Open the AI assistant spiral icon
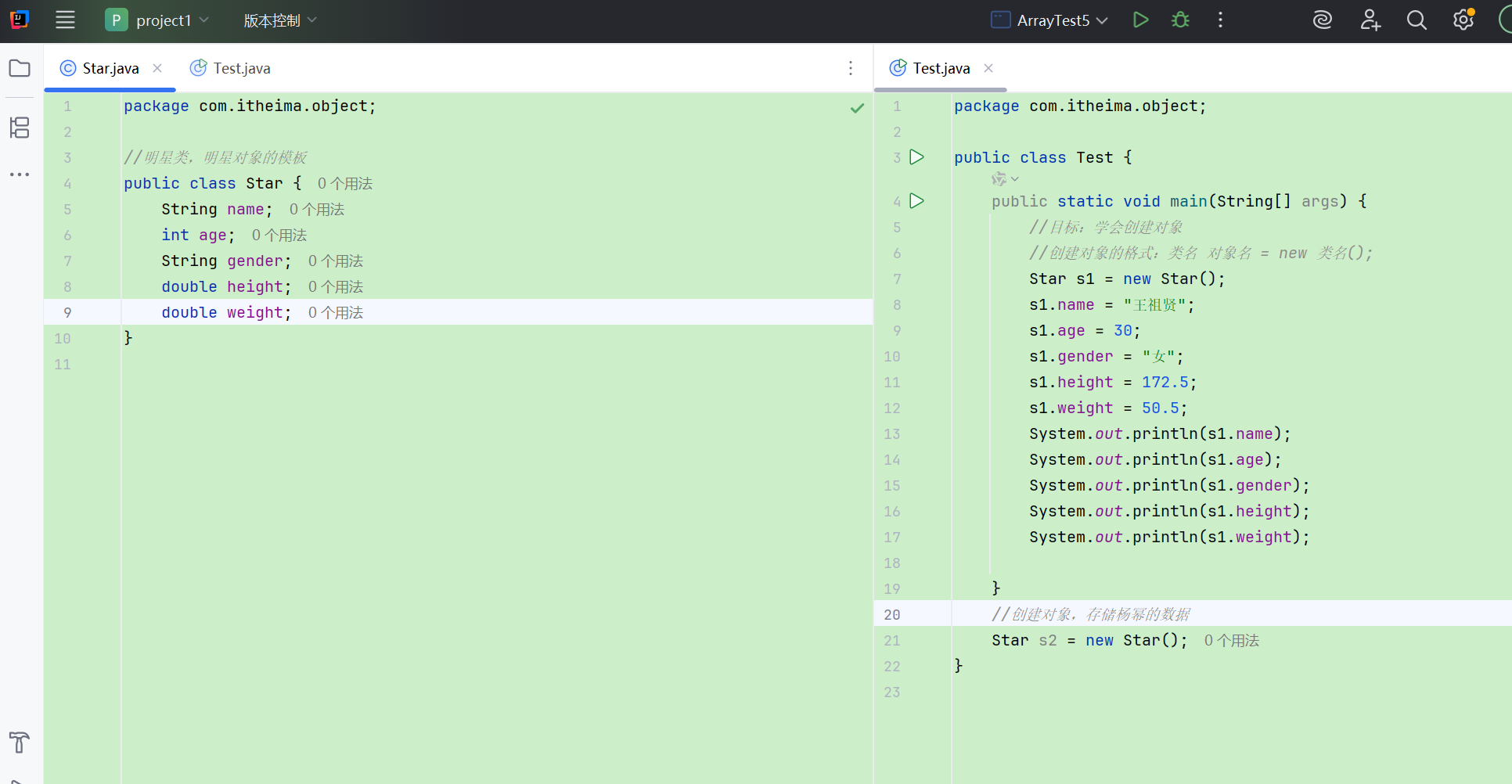This screenshot has height=784, width=1512. (x=1323, y=20)
